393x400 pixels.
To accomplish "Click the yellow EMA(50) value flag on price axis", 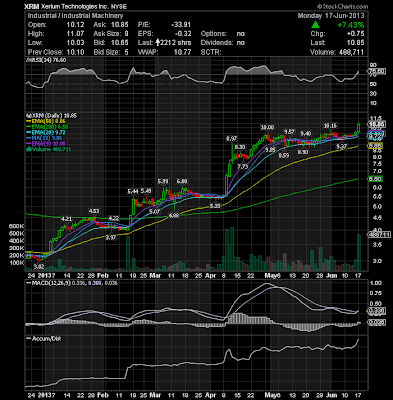I will (375, 146).
